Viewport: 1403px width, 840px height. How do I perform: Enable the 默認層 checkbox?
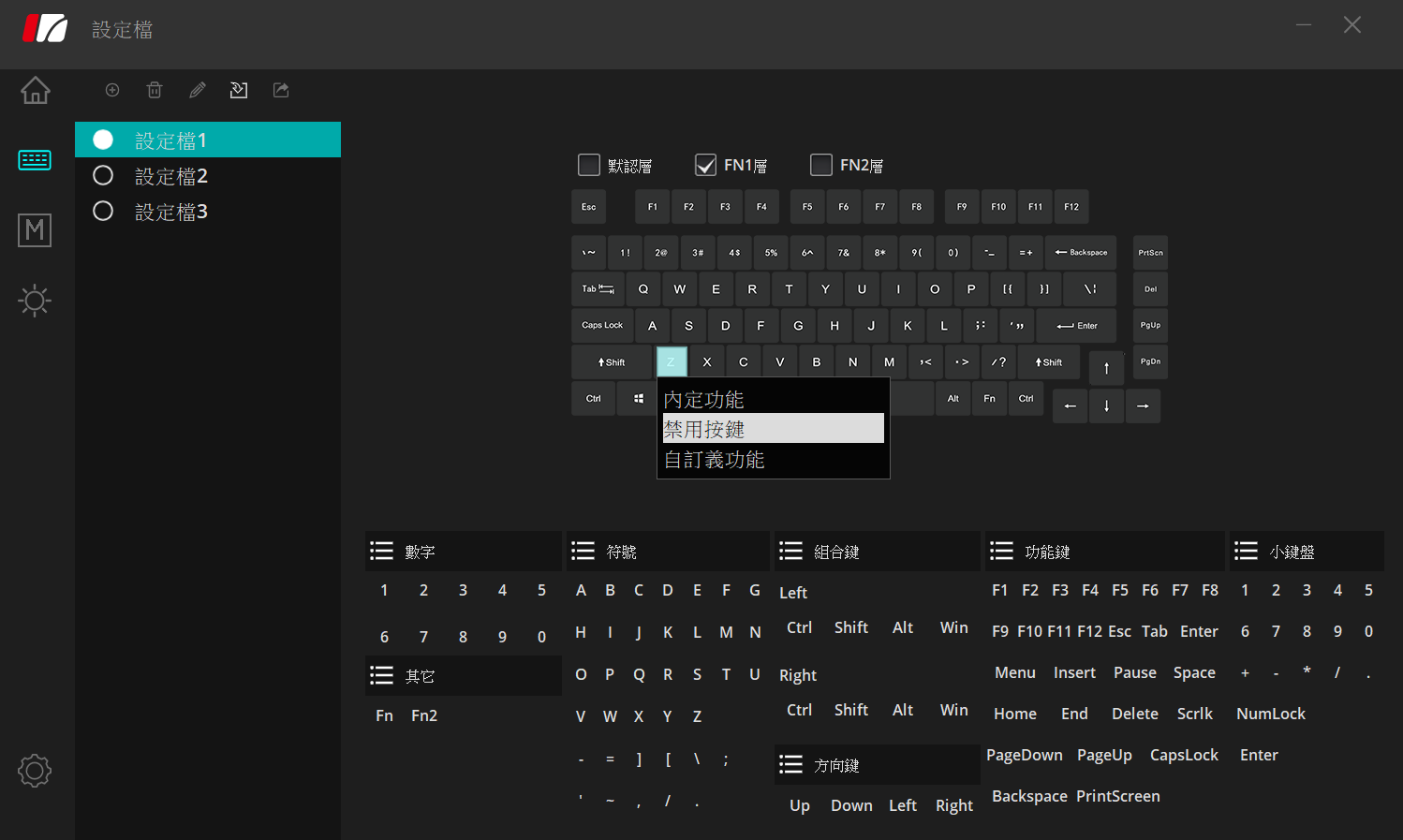(589, 165)
